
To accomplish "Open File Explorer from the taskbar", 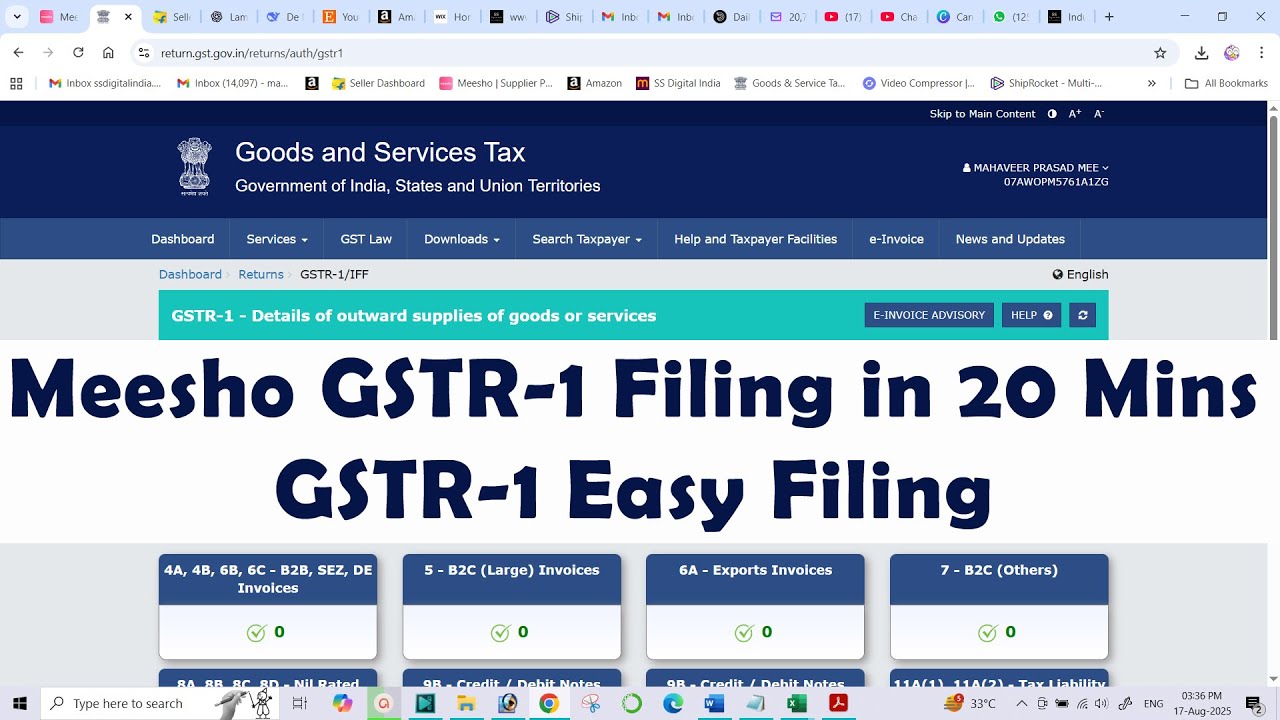I will 465,704.
